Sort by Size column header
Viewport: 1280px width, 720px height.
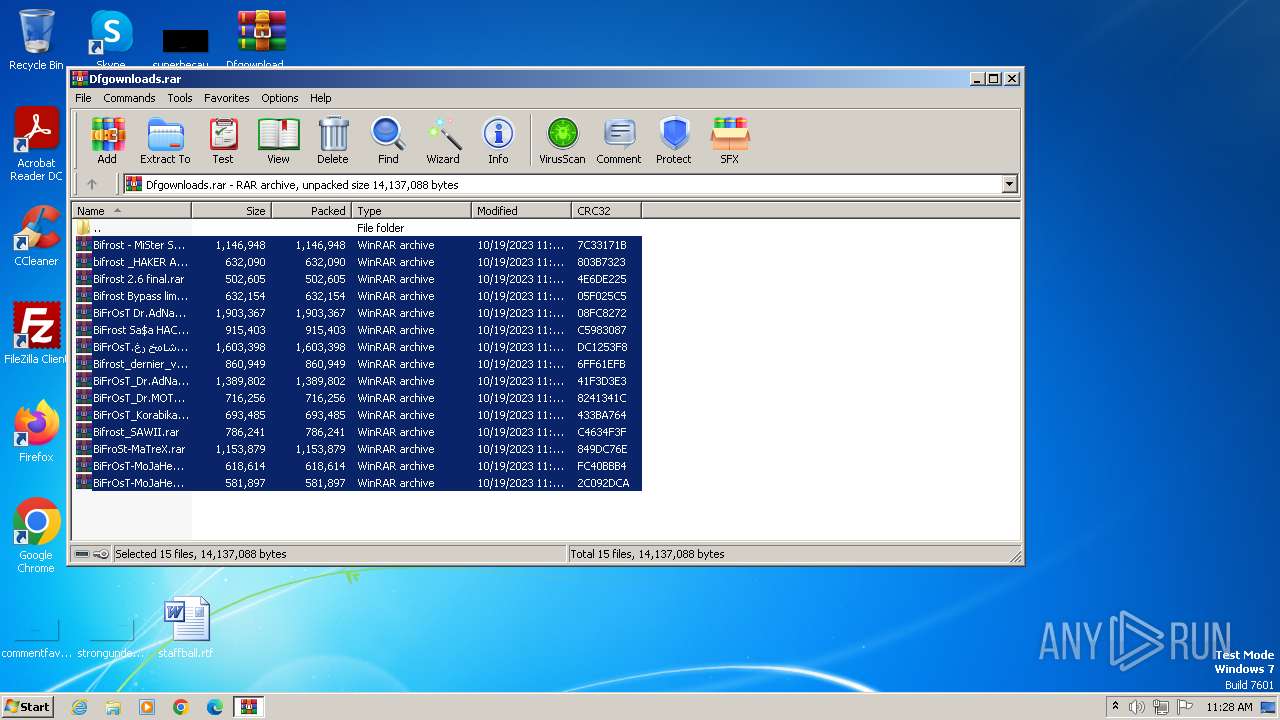coord(232,211)
